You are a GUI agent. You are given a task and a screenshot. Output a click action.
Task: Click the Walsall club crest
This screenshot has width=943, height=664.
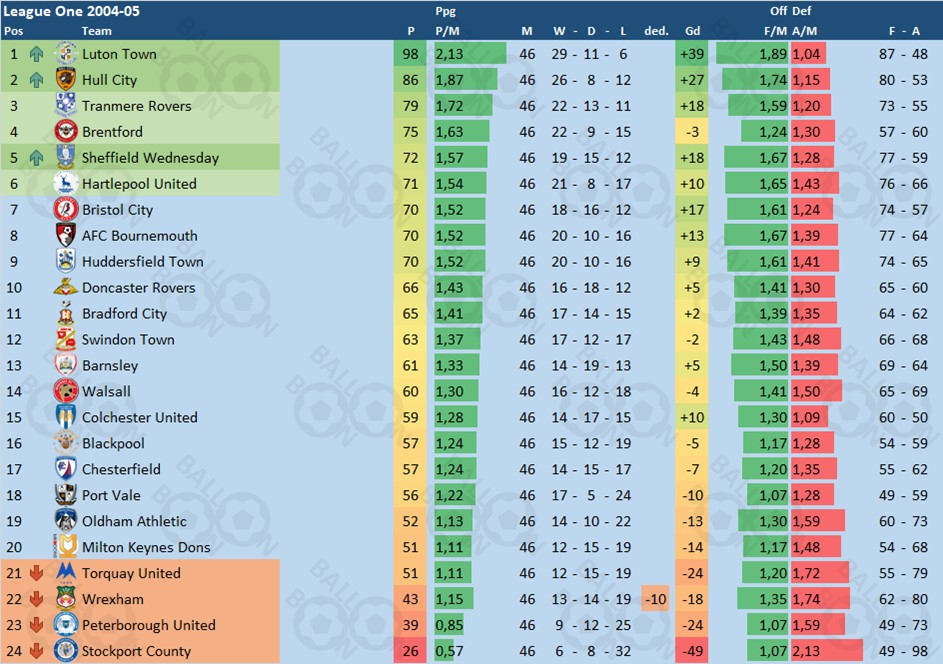pyautogui.click(x=66, y=392)
